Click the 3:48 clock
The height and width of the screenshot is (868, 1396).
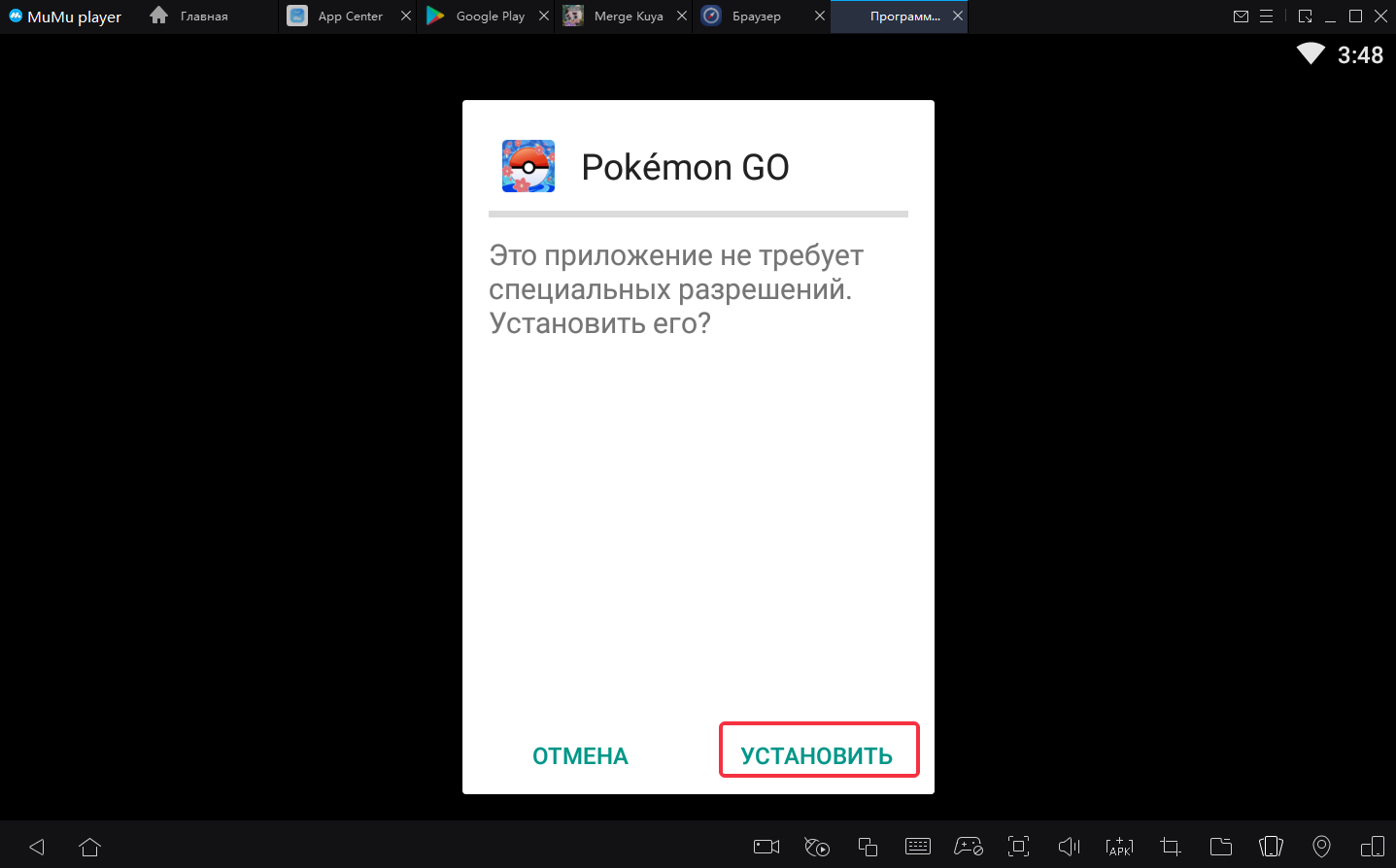(x=1360, y=55)
